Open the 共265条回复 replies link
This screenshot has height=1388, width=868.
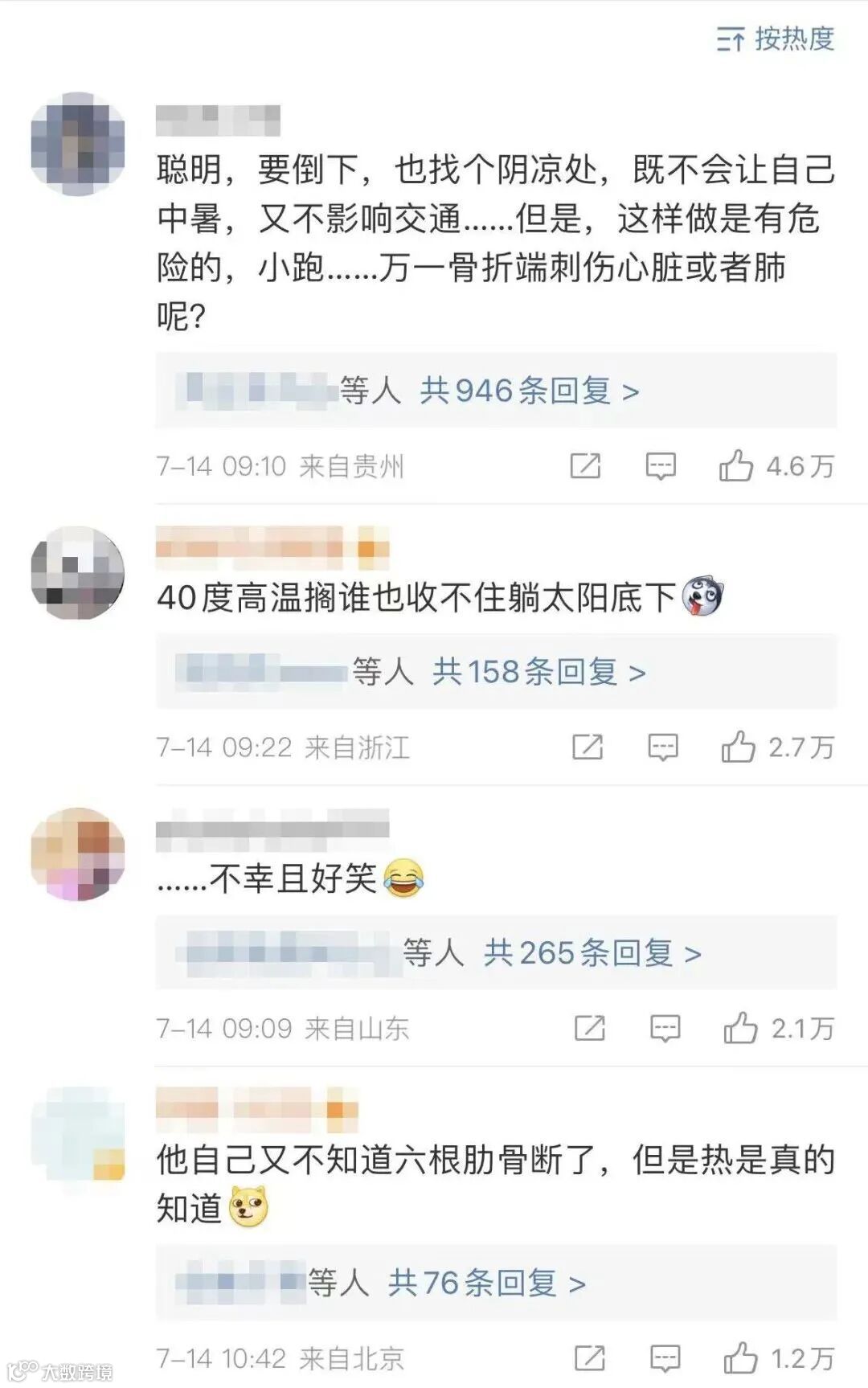click(x=592, y=953)
